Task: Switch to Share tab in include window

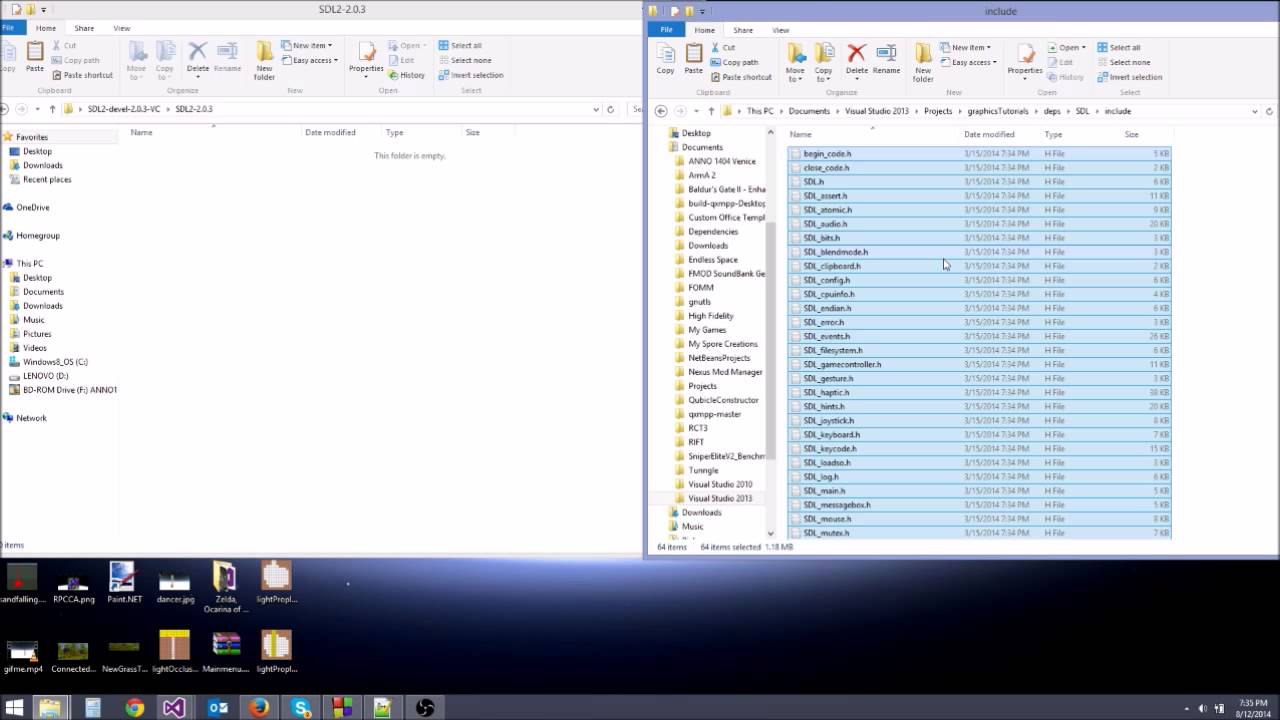Action: pyautogui.click(x=743, y=30)
